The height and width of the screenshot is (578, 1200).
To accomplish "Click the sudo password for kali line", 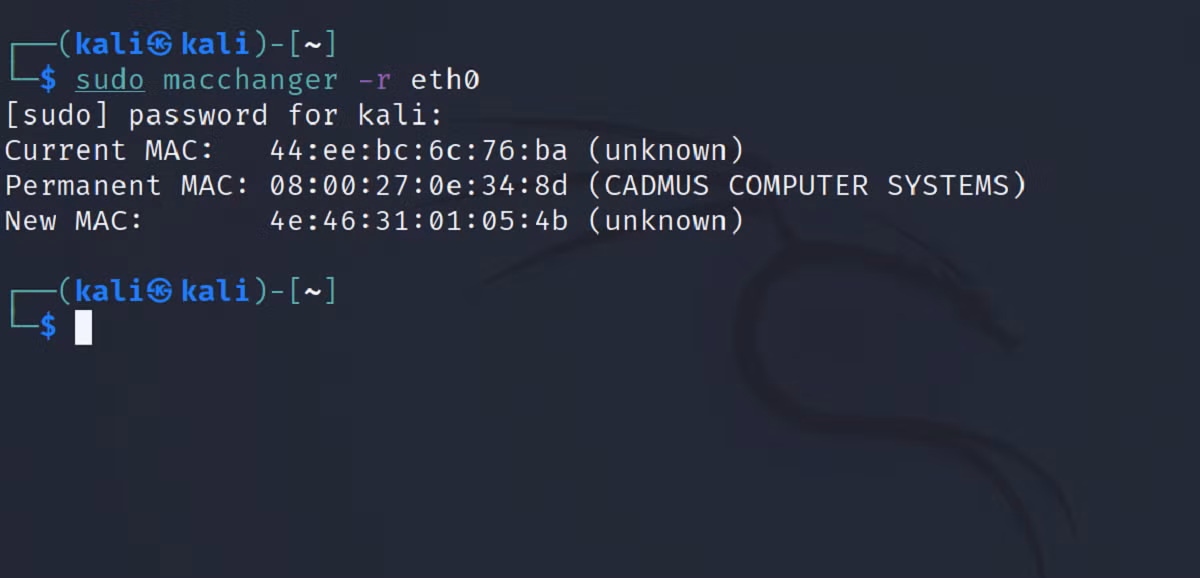I will click(224, 115).
